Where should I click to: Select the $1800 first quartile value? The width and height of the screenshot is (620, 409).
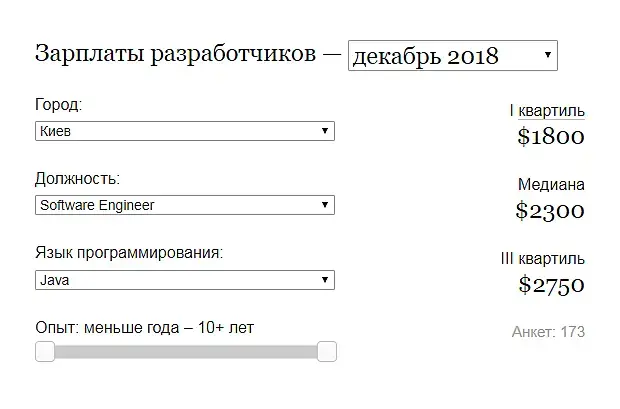pos(551,136)
